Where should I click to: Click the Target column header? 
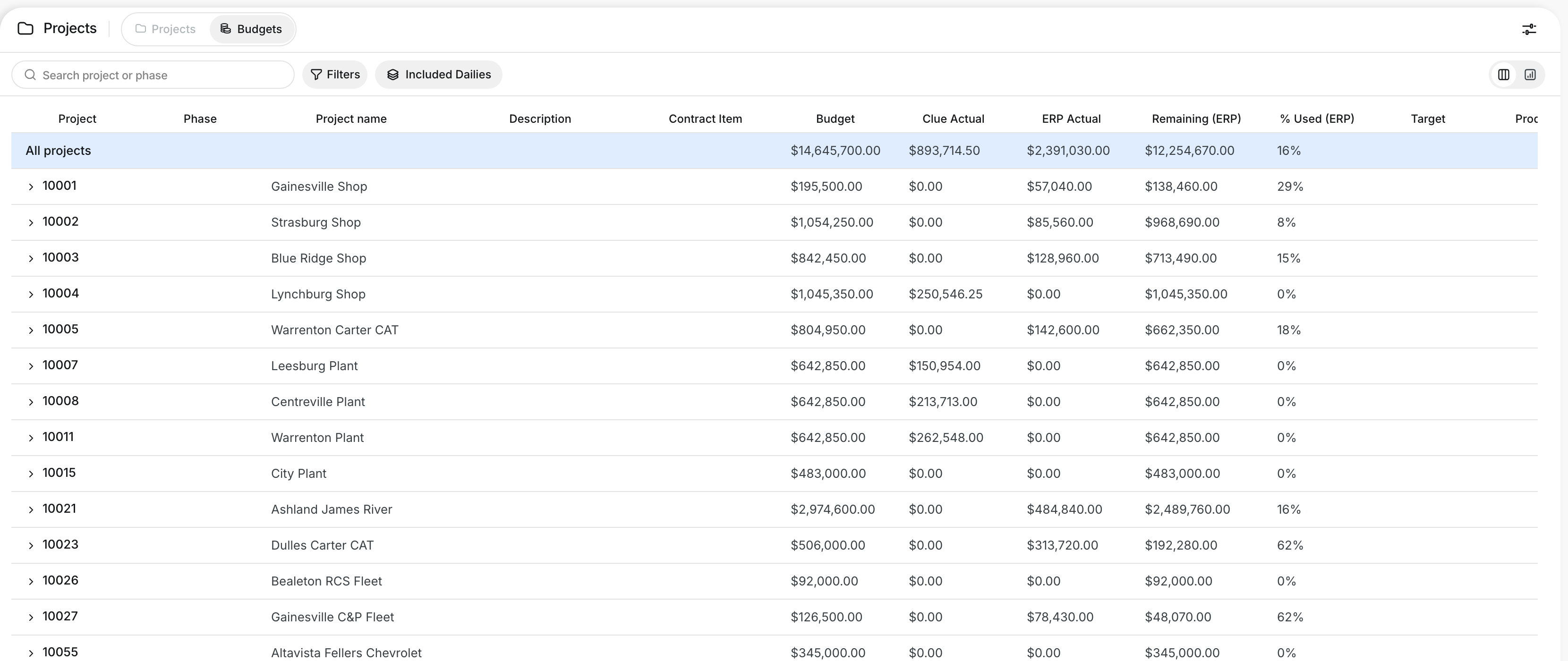pos(1428,119)
